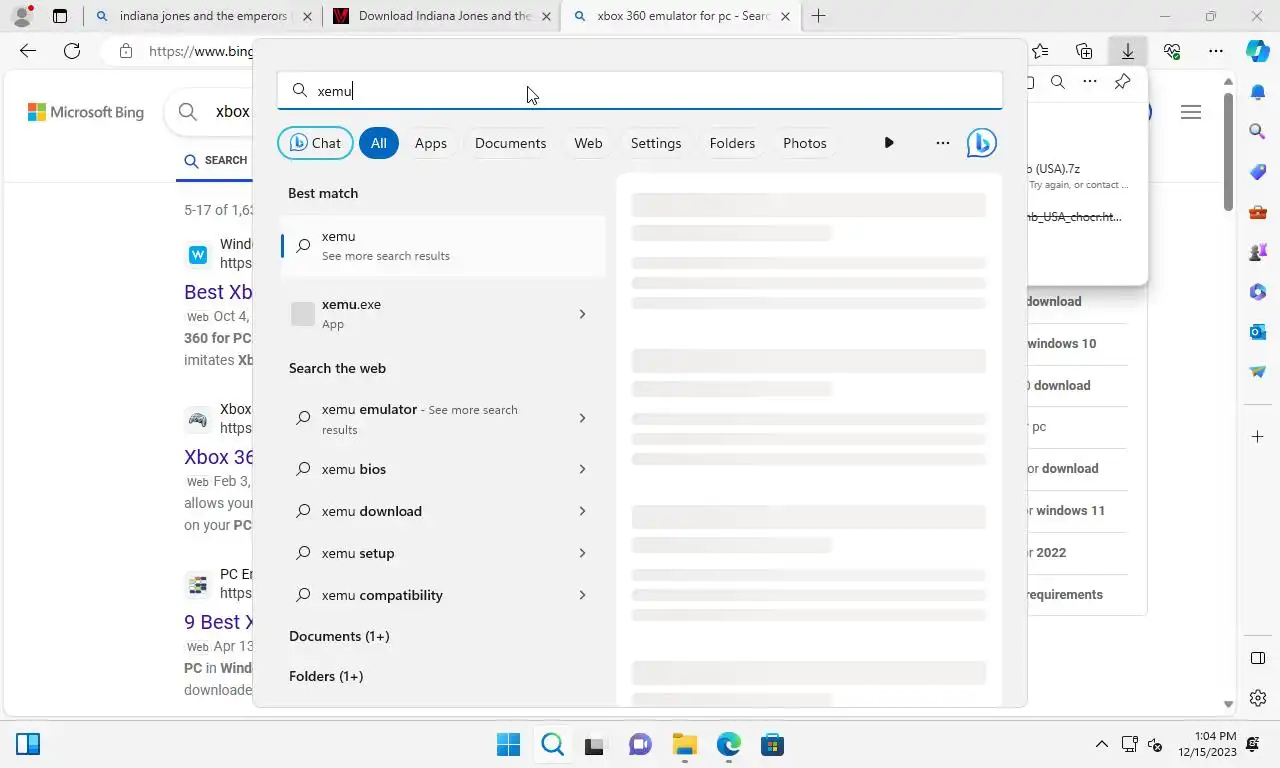The height and width of the screenshot is (768, 1280).
Task: Launch the xemu.exe app result
Action: click(425, 314)
